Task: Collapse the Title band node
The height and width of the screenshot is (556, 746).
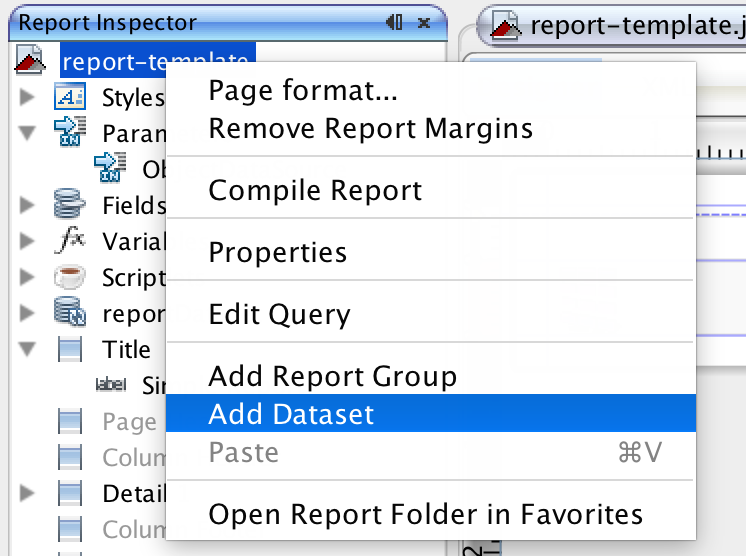Action: 28,350
